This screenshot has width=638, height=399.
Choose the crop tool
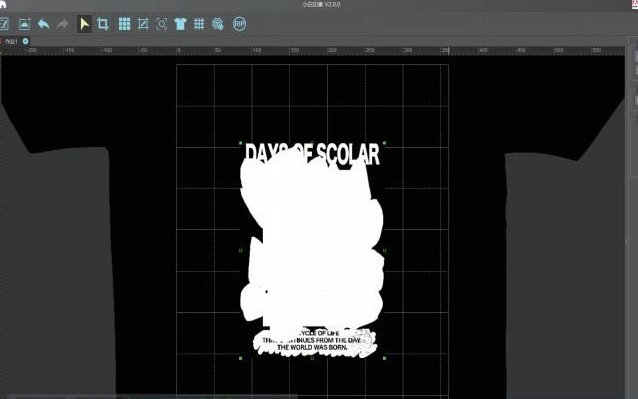pos(103,24)
